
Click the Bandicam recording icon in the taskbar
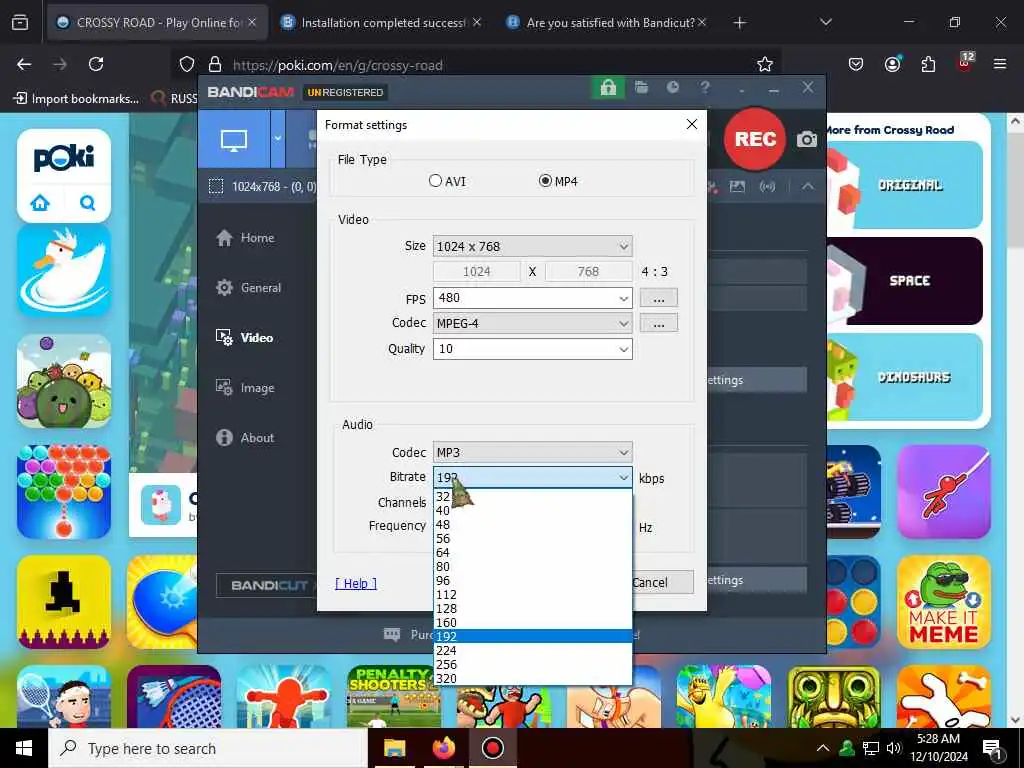(x=492, y=748)
